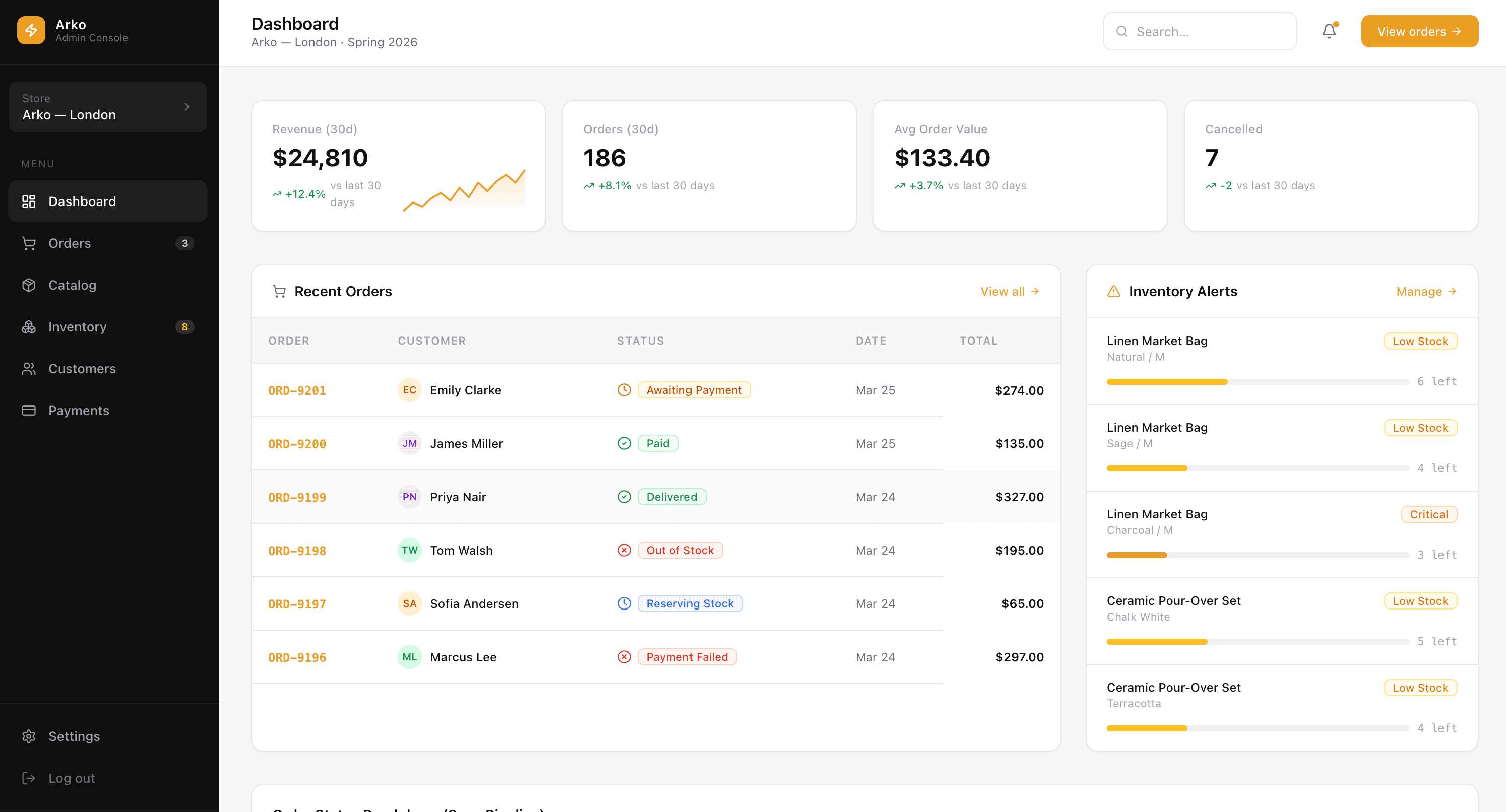This screenshot has width=1506, height=812.
Task: Click the Catalog box icon
Action: (x=29, y=285)
